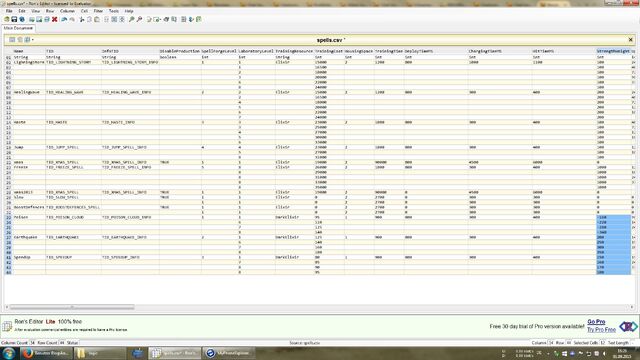Click the Pro version logo icon
Screen dimensions: 640x360
tap(628, 326)
